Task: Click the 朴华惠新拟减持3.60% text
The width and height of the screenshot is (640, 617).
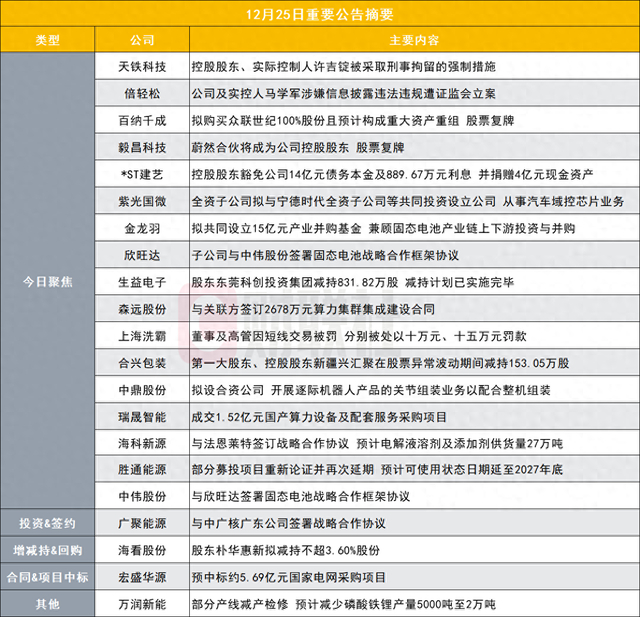Action: click(x=286, y=550)
